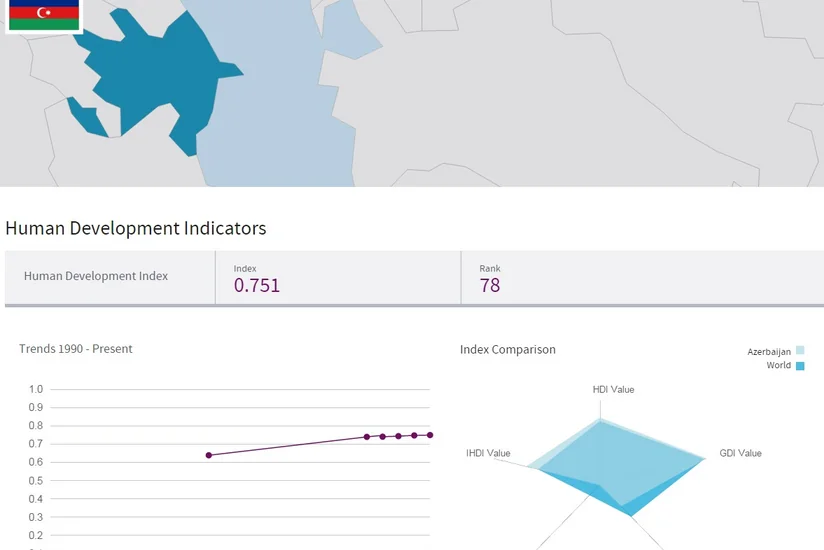Click the World legend label
Screen dimensions: 824x550
pos(778,365)
